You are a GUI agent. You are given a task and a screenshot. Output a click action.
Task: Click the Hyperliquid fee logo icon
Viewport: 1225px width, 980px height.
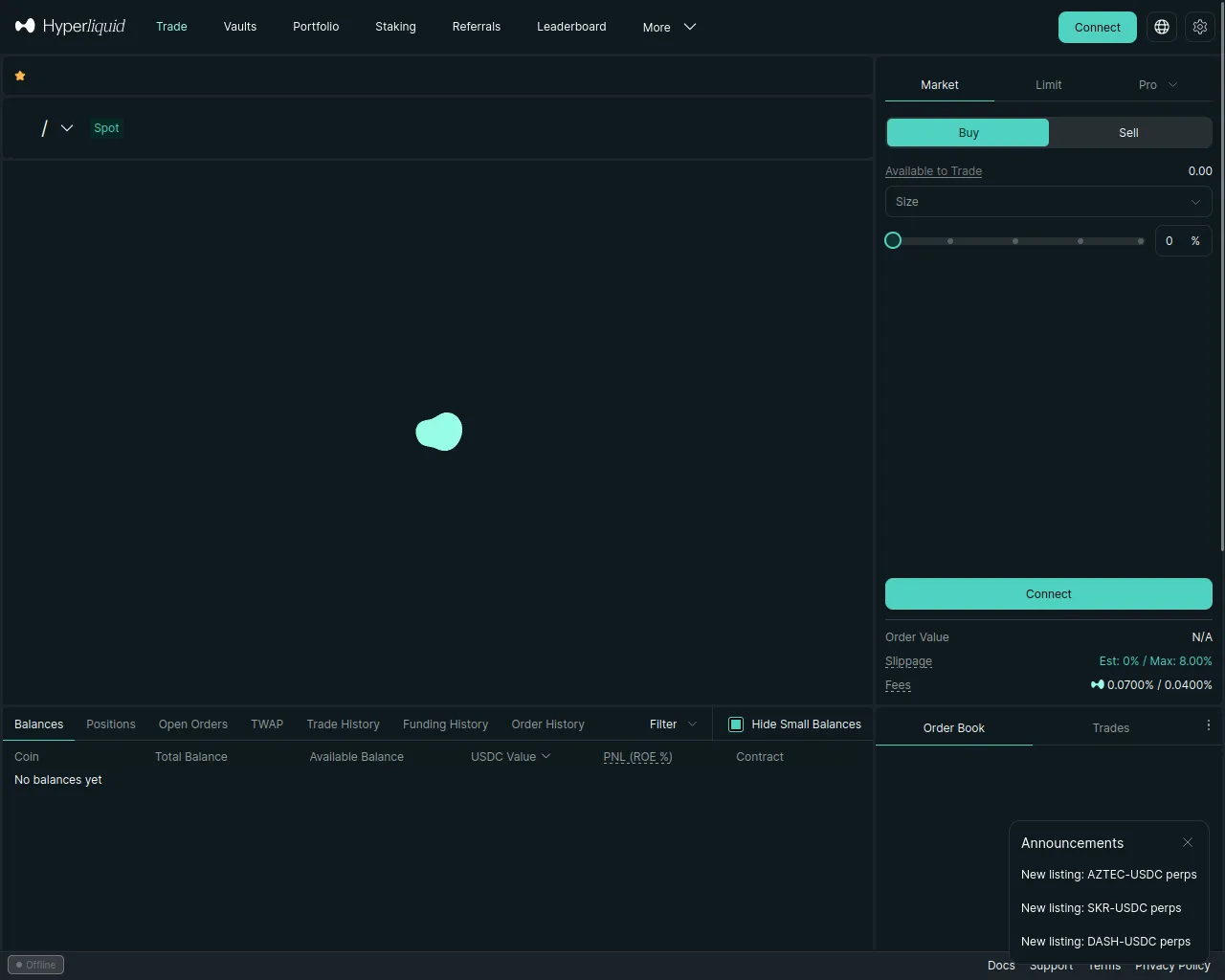[1098, 684]
